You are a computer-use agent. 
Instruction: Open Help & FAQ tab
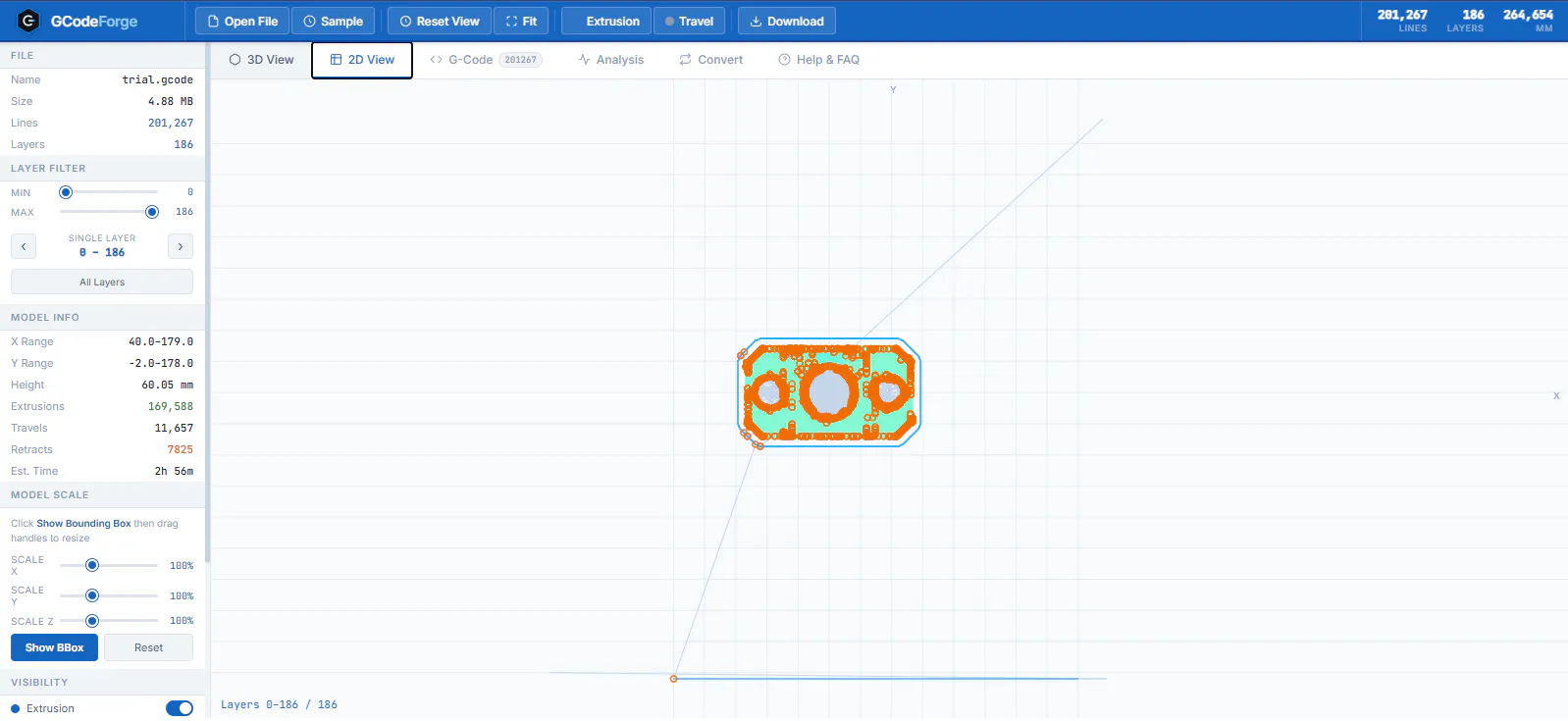[x=819, y=60]
